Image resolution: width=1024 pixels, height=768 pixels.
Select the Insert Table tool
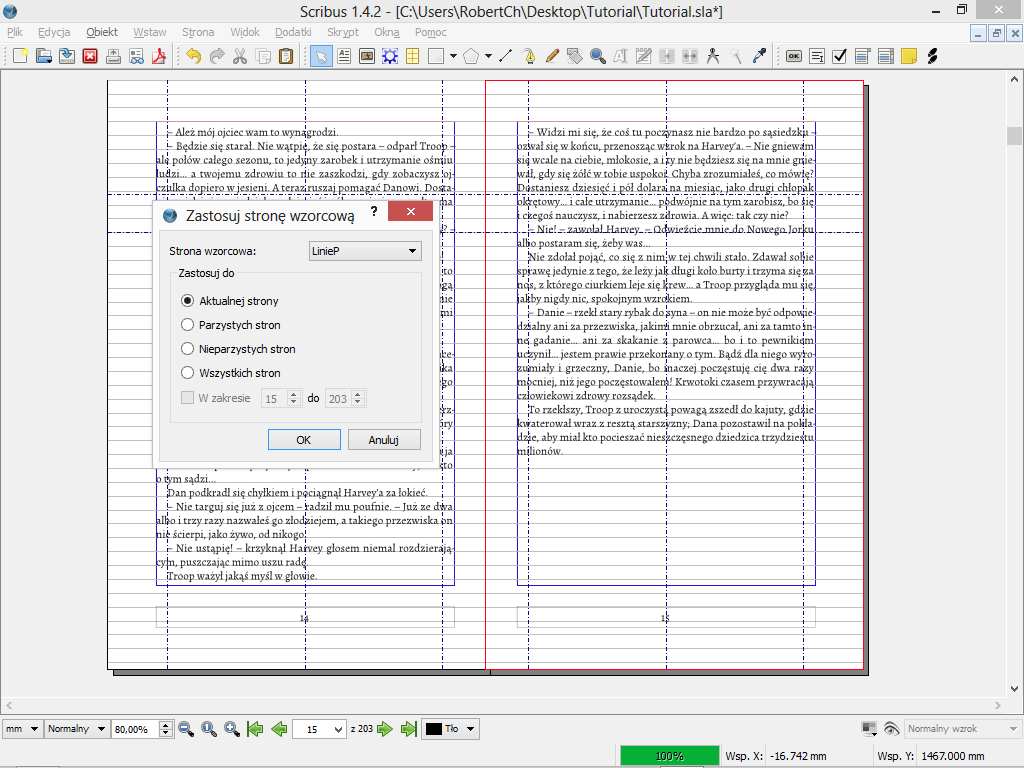click(x=412, y=56)
